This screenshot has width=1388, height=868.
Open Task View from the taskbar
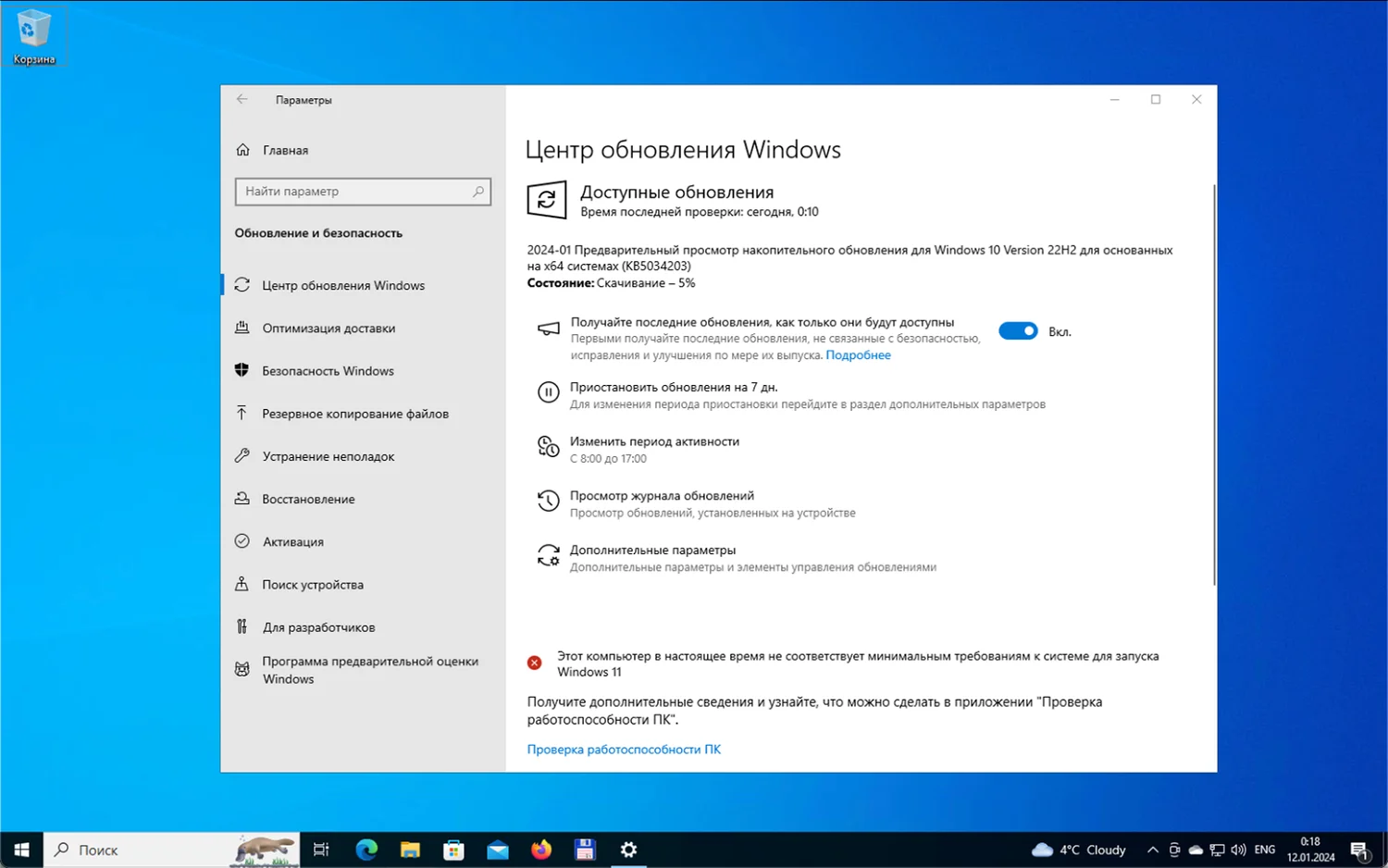[321, 849]
